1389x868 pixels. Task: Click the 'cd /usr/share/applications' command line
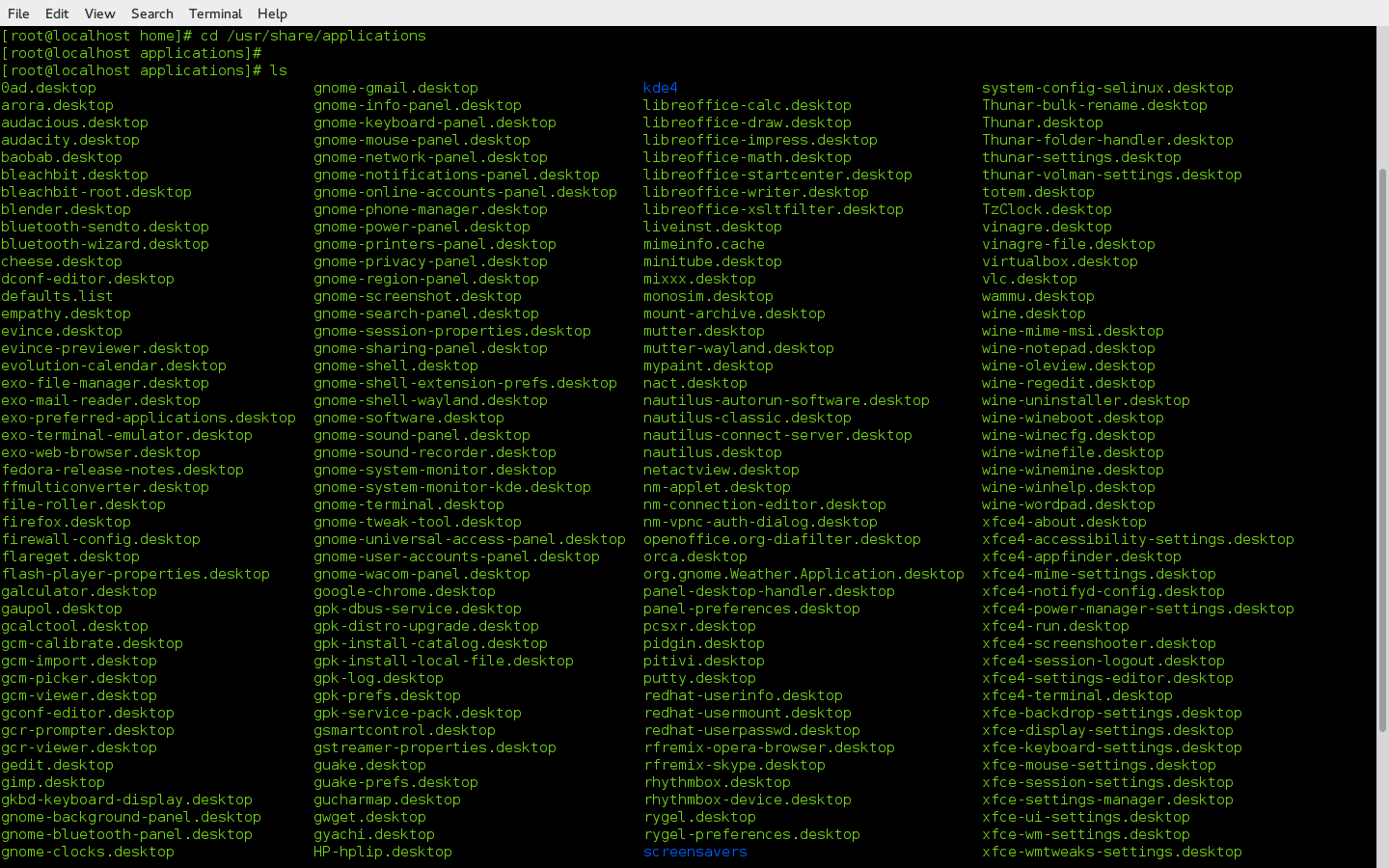click(313, 36)
